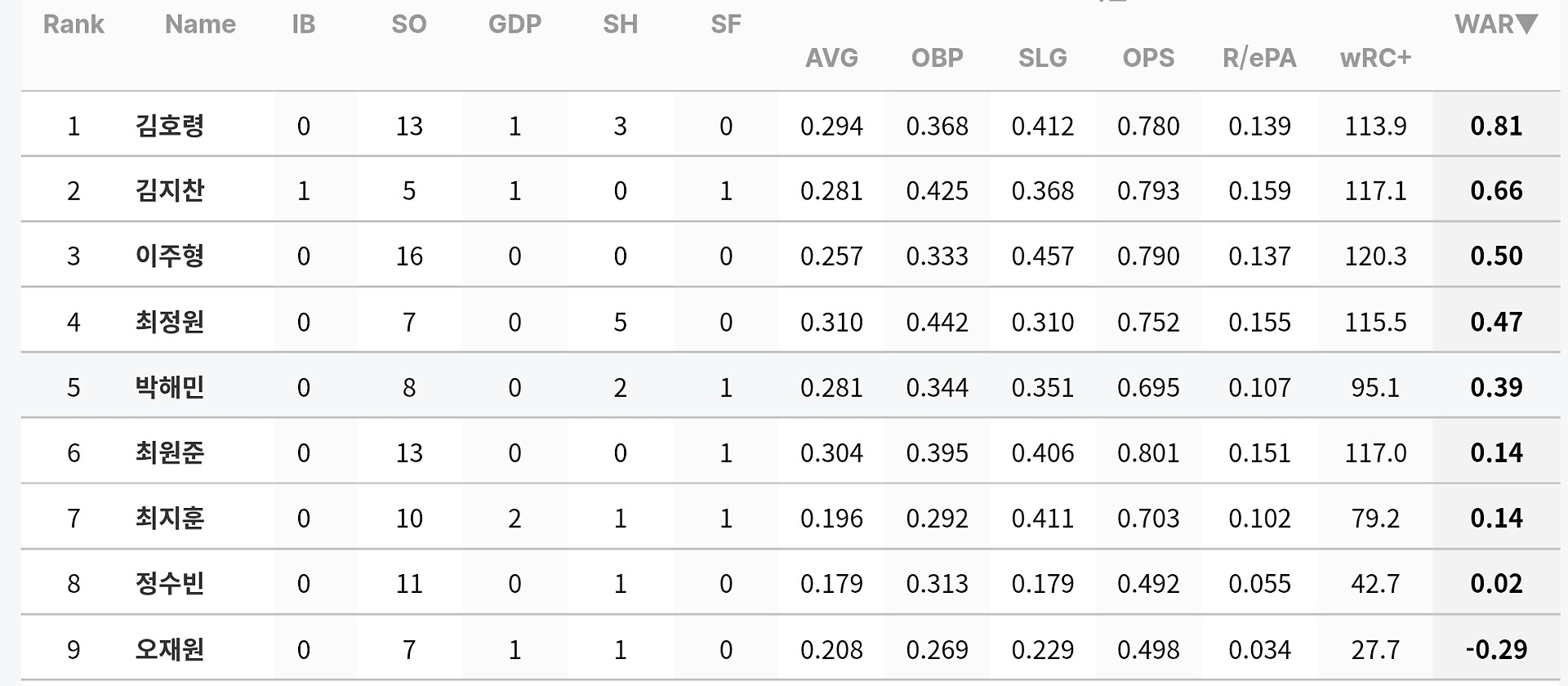The width and height of the screenshot is (1568, 686).
Task: Sort by the OBP column header
Action: point(937,58)
